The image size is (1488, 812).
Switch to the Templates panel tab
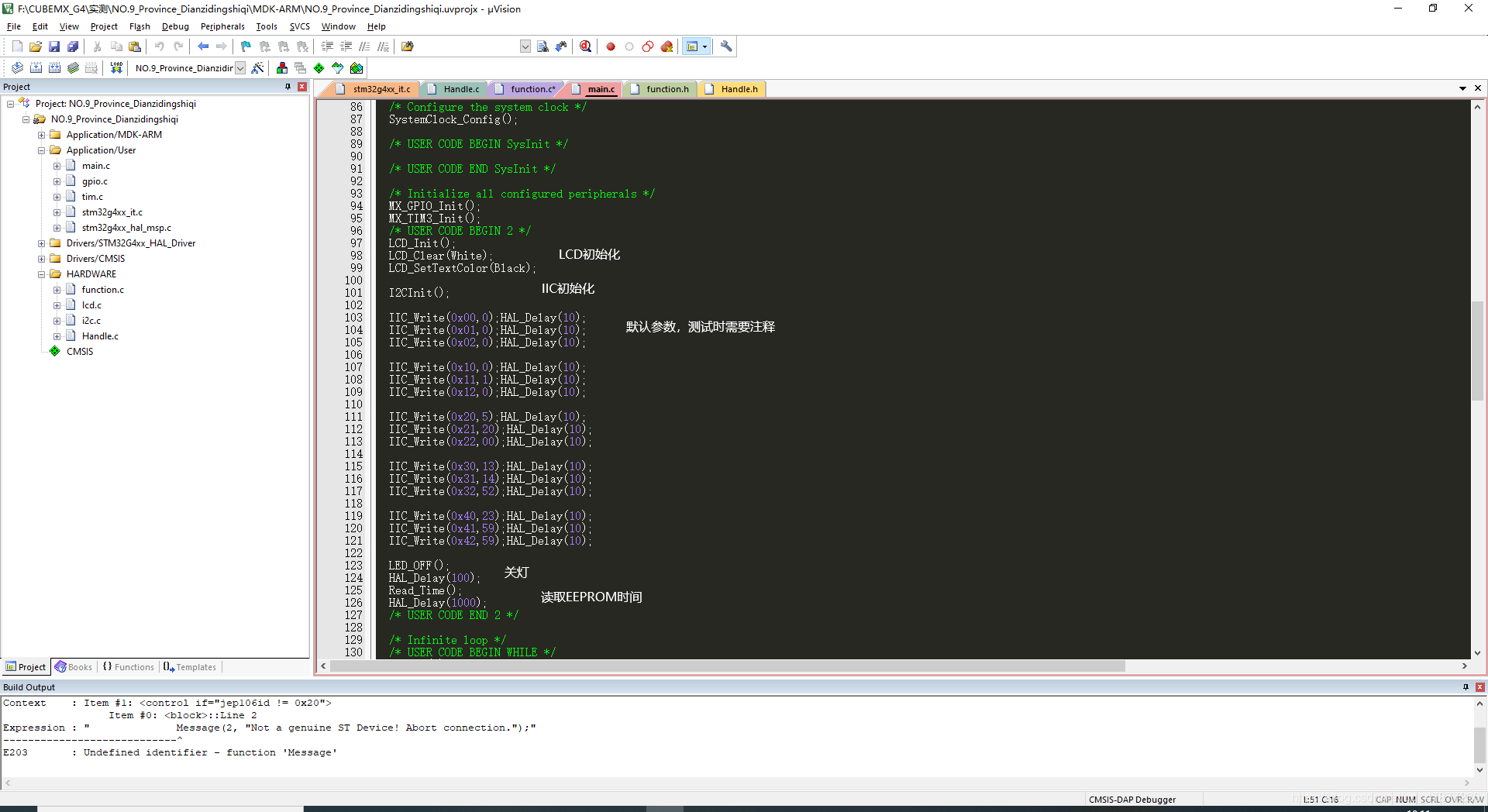click(190, 667)
